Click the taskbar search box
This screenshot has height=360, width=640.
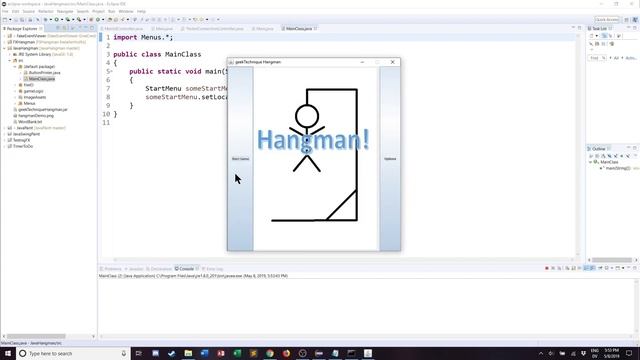[x=73, y=353]
